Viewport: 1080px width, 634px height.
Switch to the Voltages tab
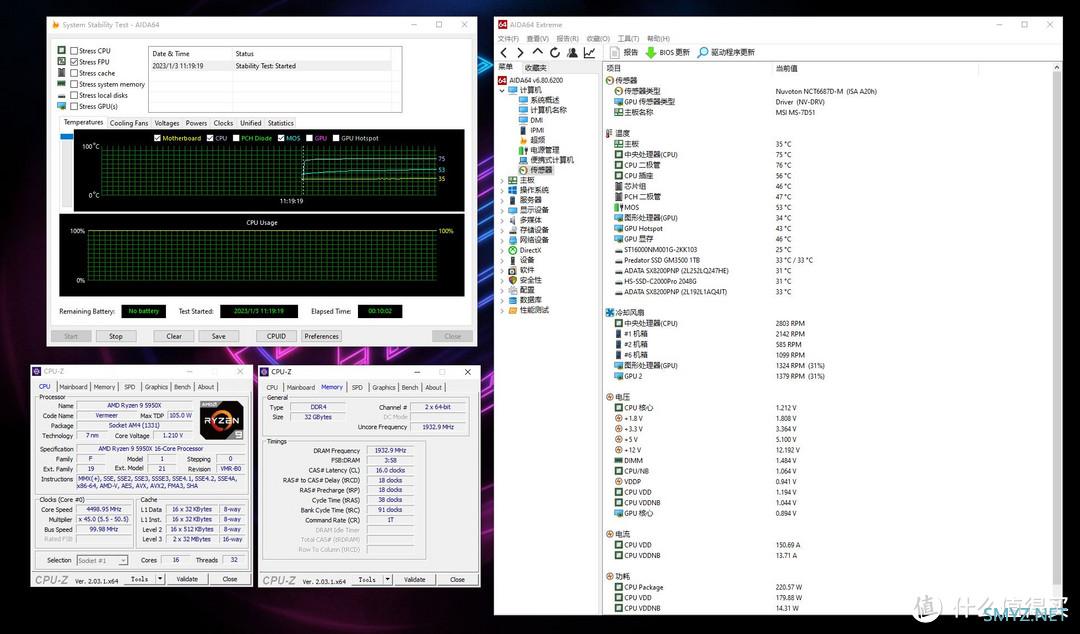pos(167,123)
